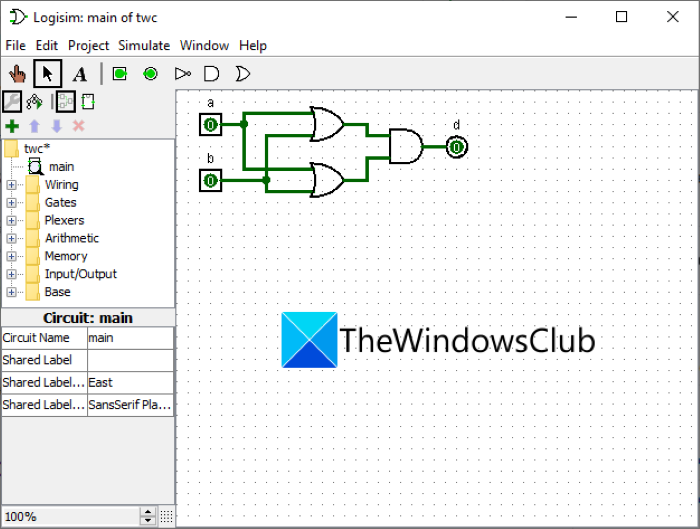This screenshot has width=700, height=529.
Task: Select the Edit arrow tool
Action: (47, 74)
